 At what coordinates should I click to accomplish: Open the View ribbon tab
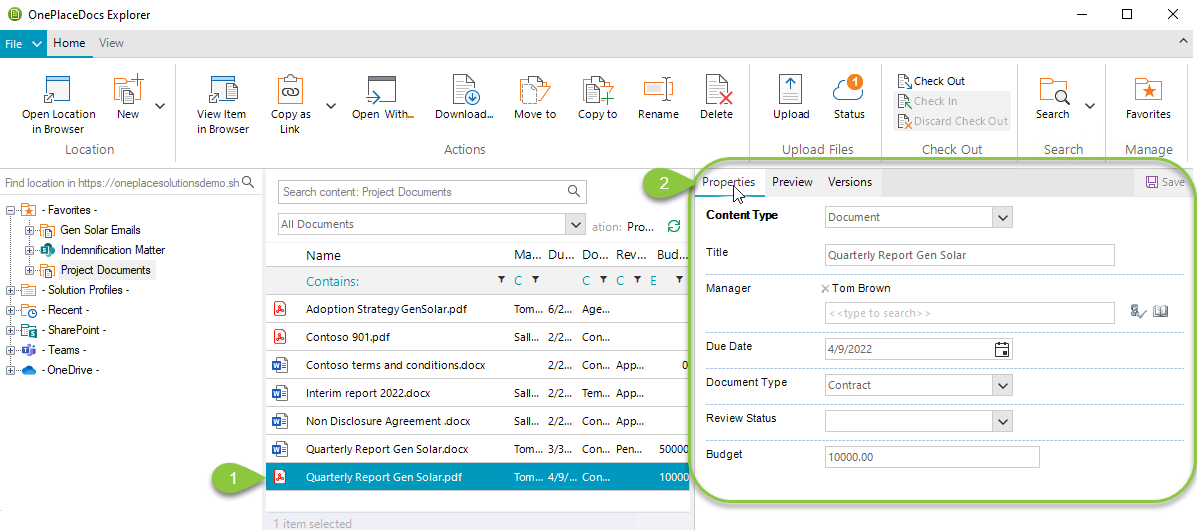click(111, 43)
